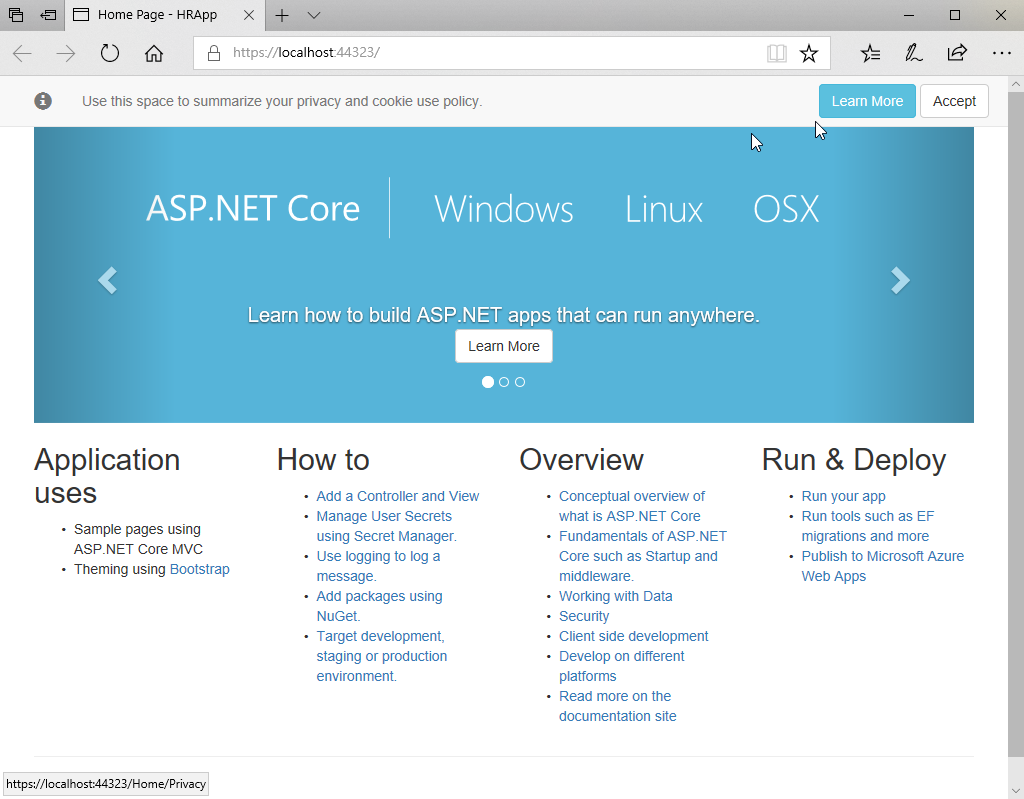Show tab previews chevron
Viewport: 1024px width, 799px height.
click(313, 15)
